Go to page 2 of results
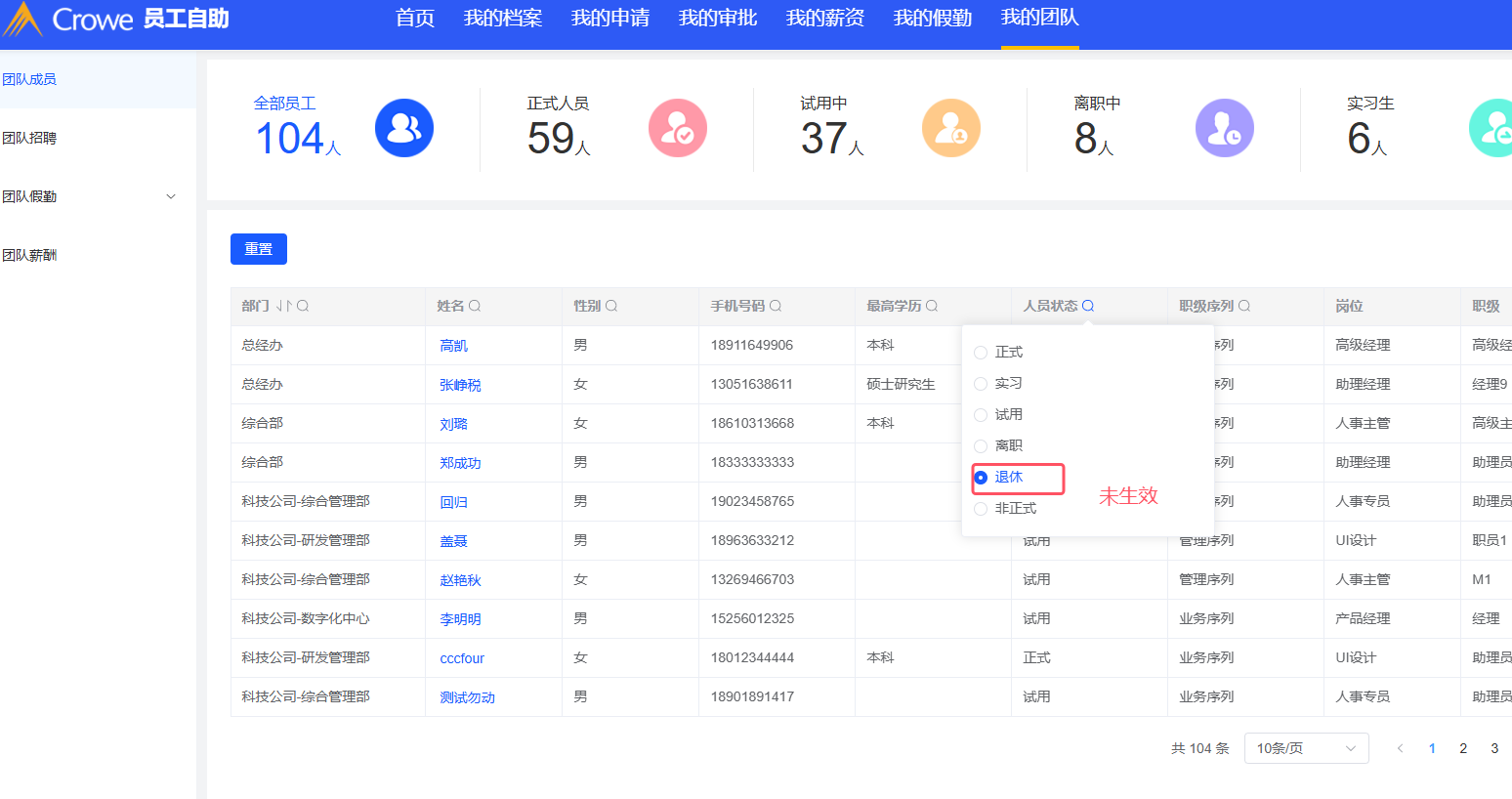The image size is (1512, 799). (1463, 748)
